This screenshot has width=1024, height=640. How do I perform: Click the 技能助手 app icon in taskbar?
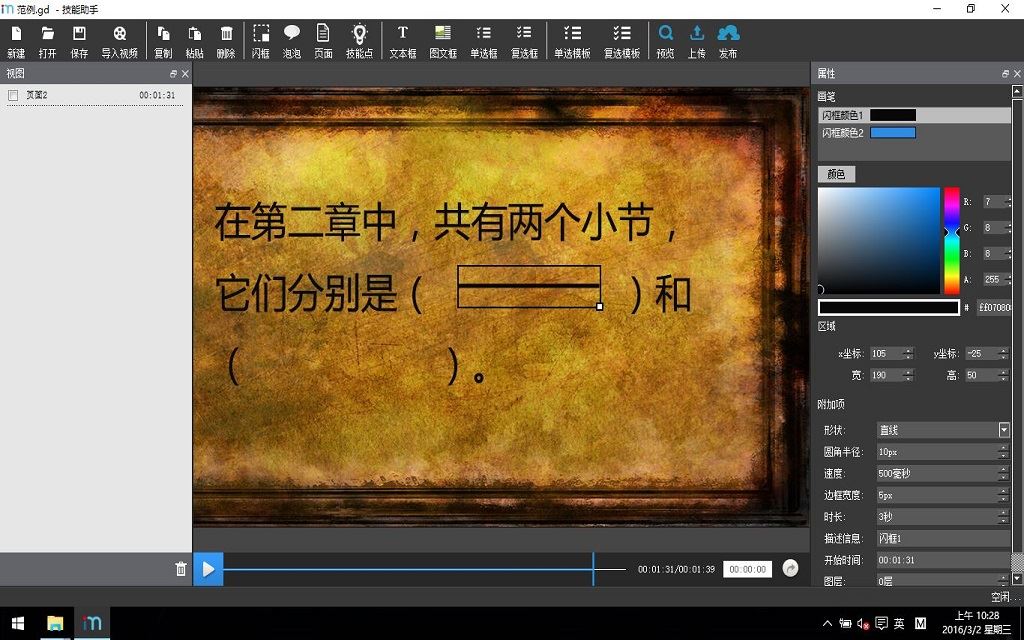[x=92, y=624]
